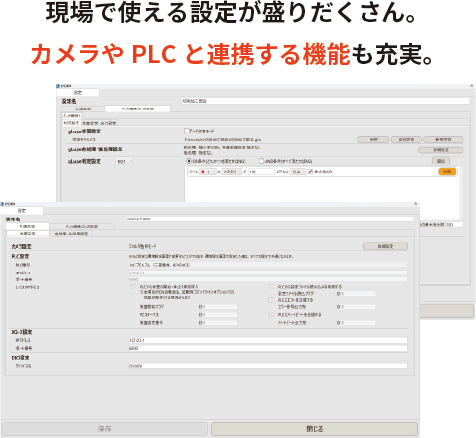Enable the AND condition checkbox
The width and height of the screenshot is (476, 438).
click(262, 161)
